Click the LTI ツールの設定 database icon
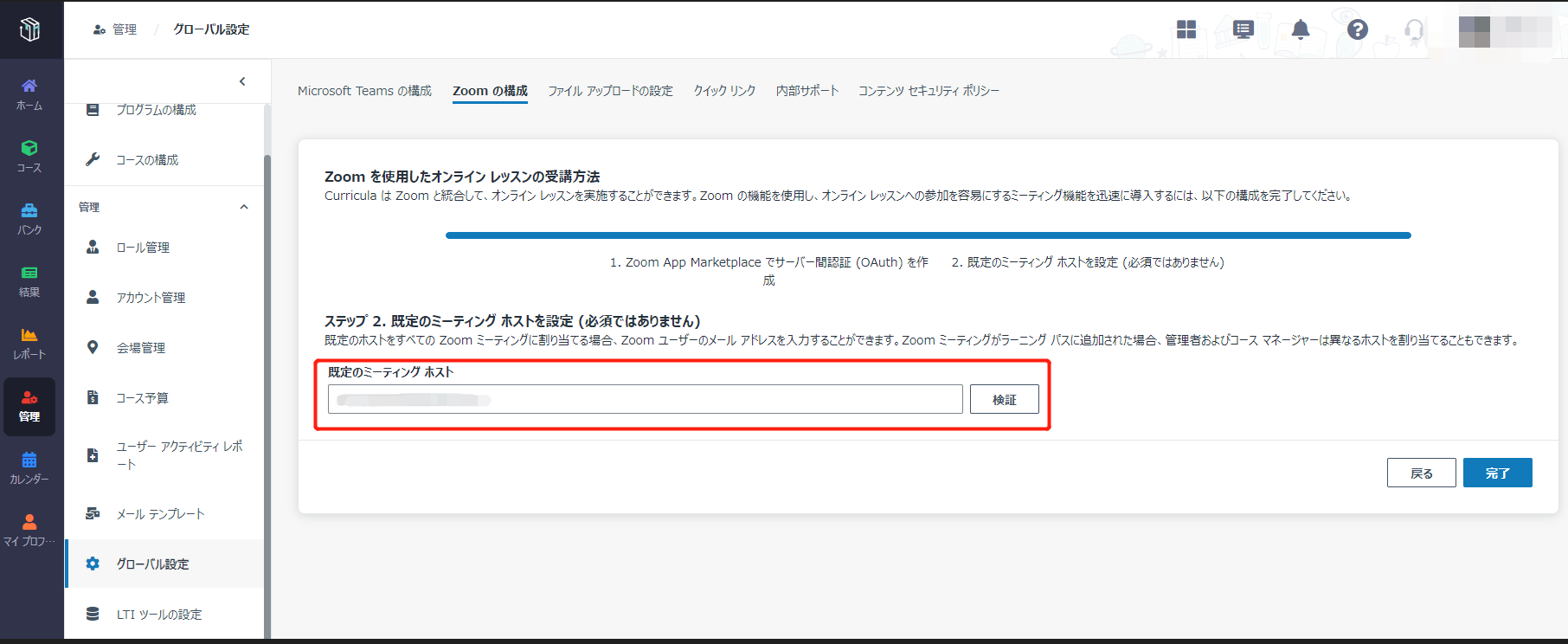This screenshot has width=1568, height=644. click(93, 614)
